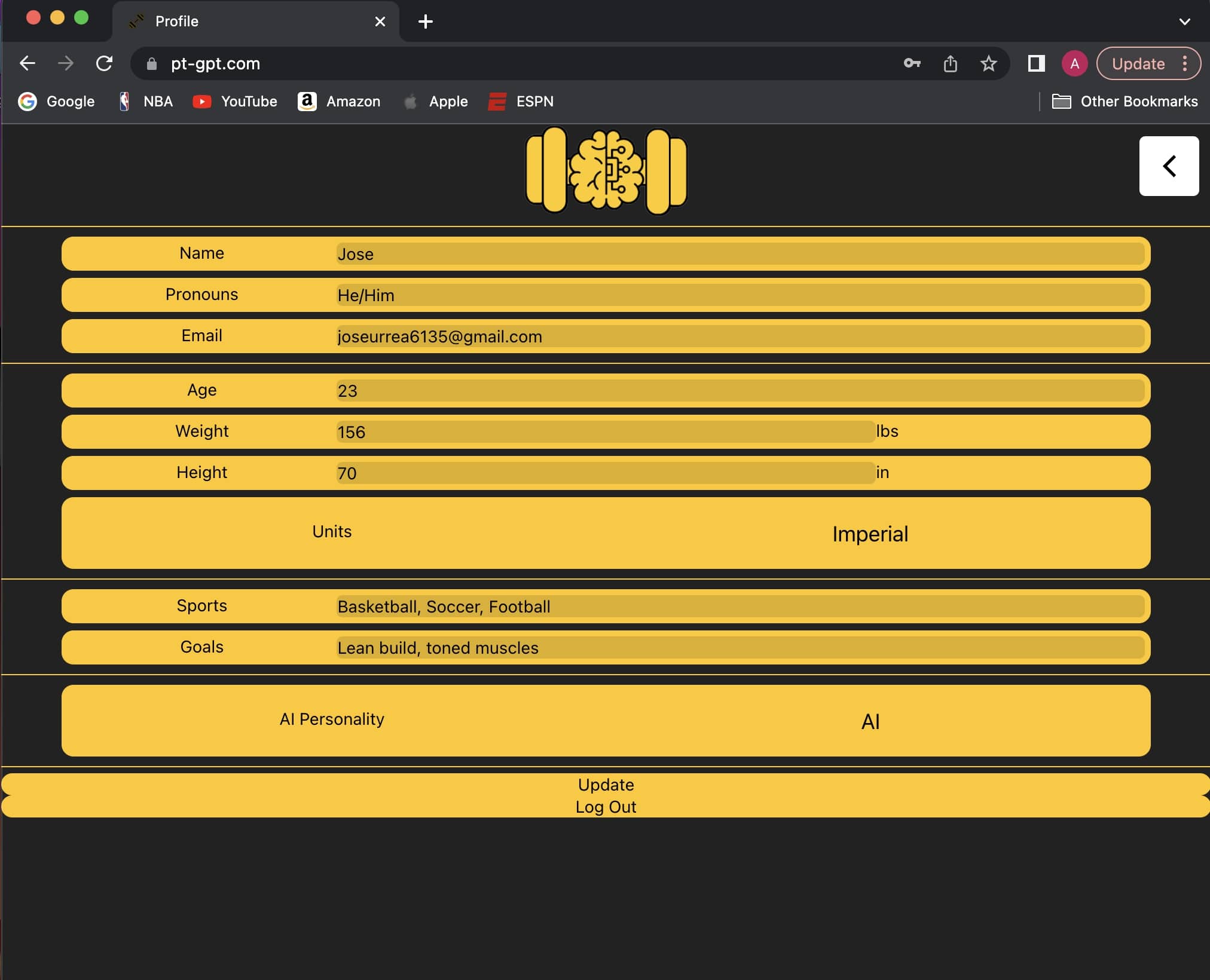1210x980 pixels.
Task: Reload the page with refresh icon
Action: click(105, 63)
